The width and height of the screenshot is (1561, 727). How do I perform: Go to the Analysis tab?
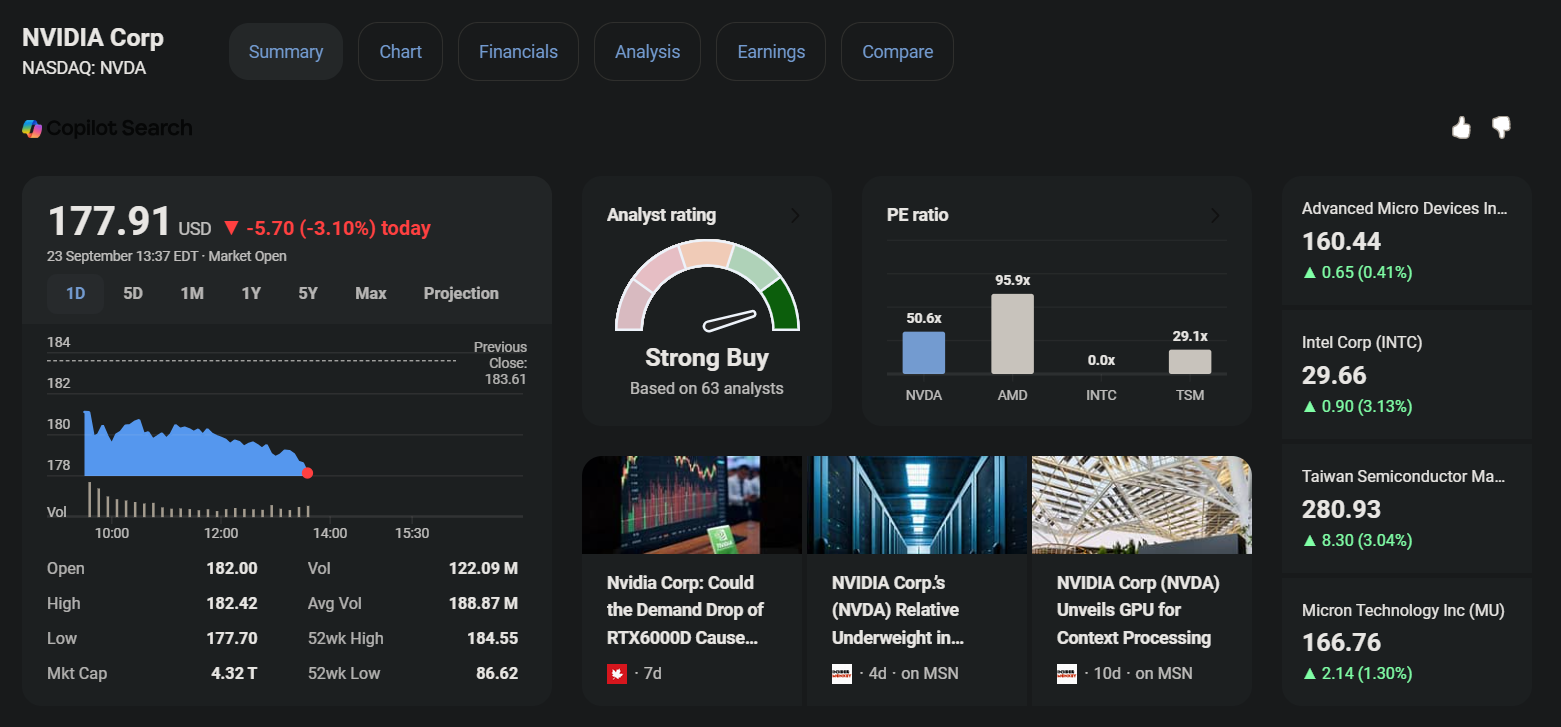[647, 52]
